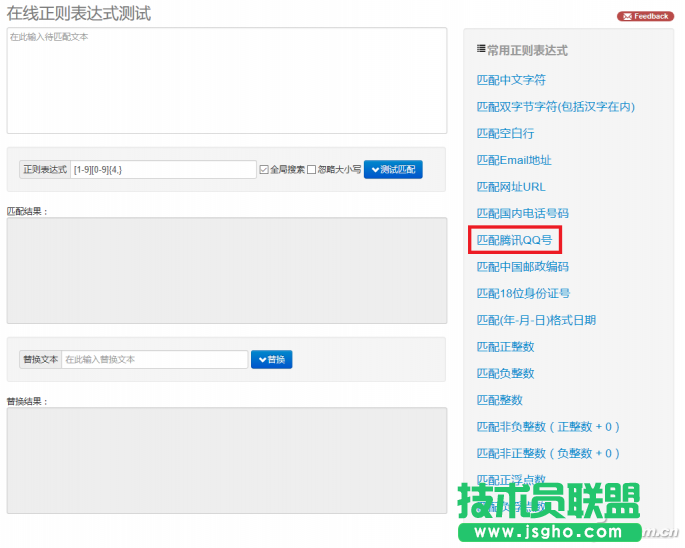The width and height of the screenshot is (685, 548).
Task: Click the 匹配网址URL link
Action: tap(510, 187)
